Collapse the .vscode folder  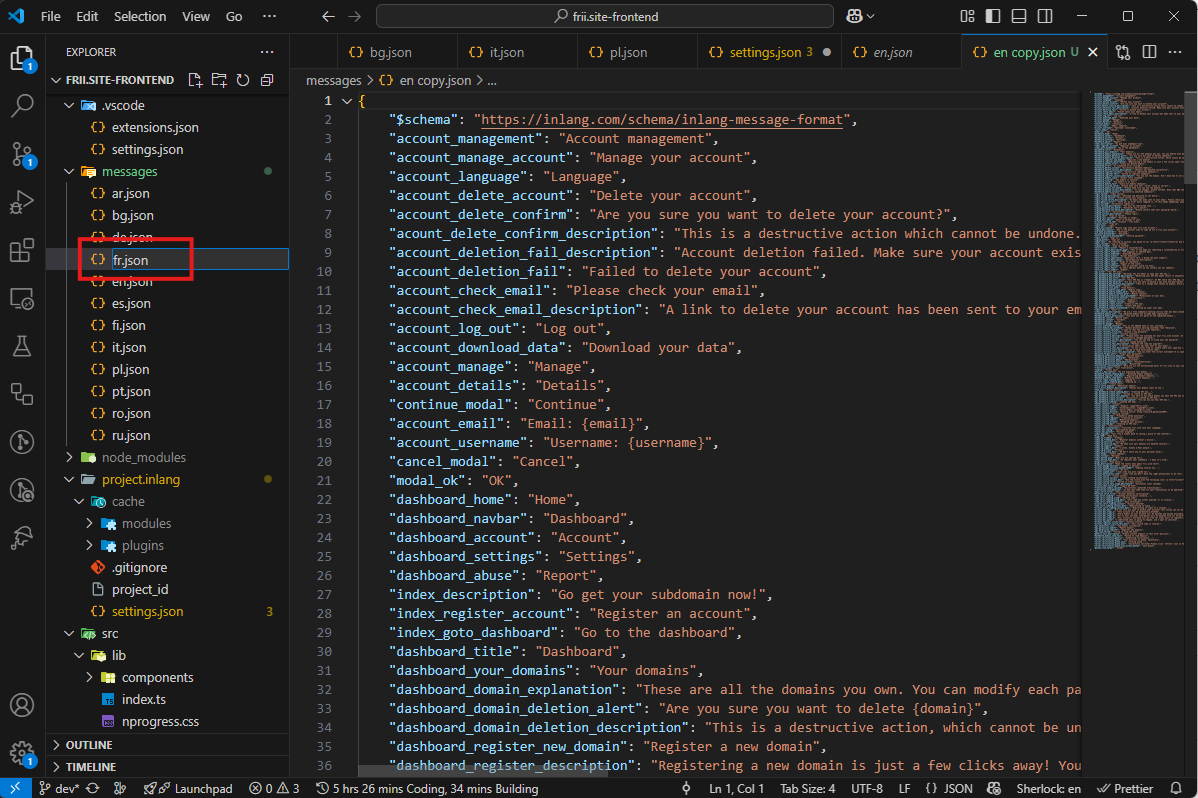[70, 105]
